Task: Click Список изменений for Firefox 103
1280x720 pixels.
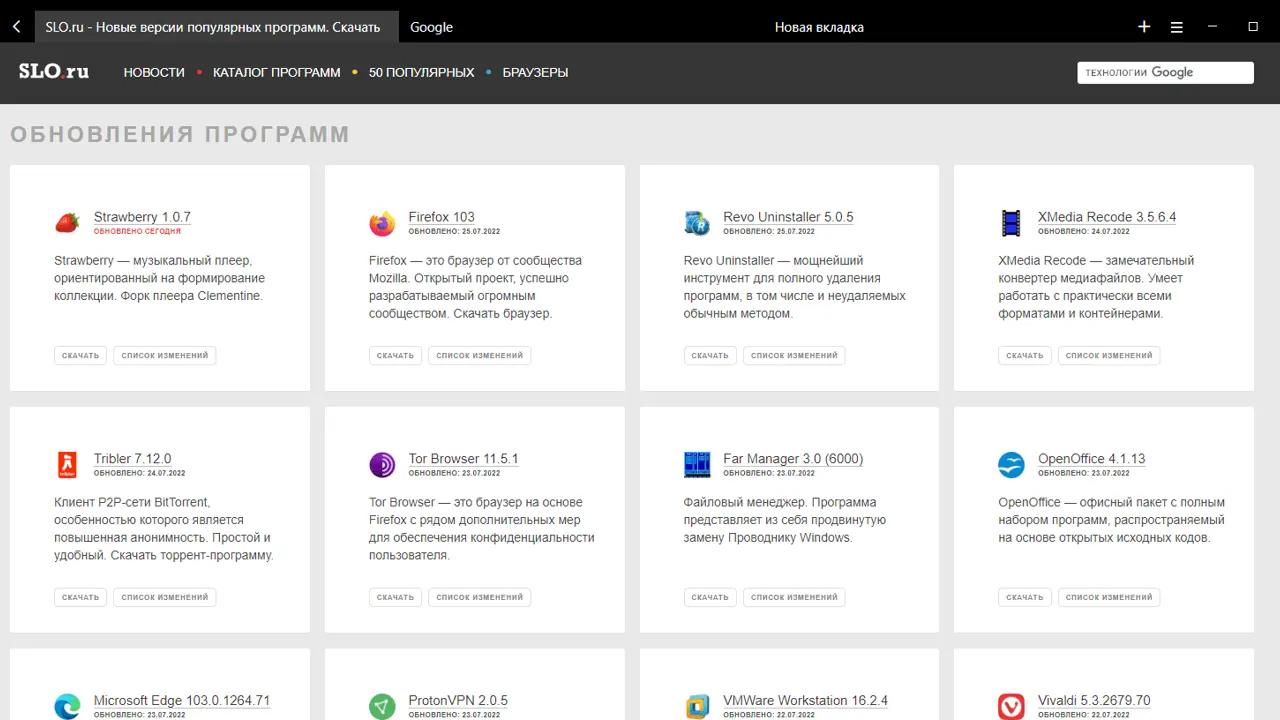Action: 479,355
